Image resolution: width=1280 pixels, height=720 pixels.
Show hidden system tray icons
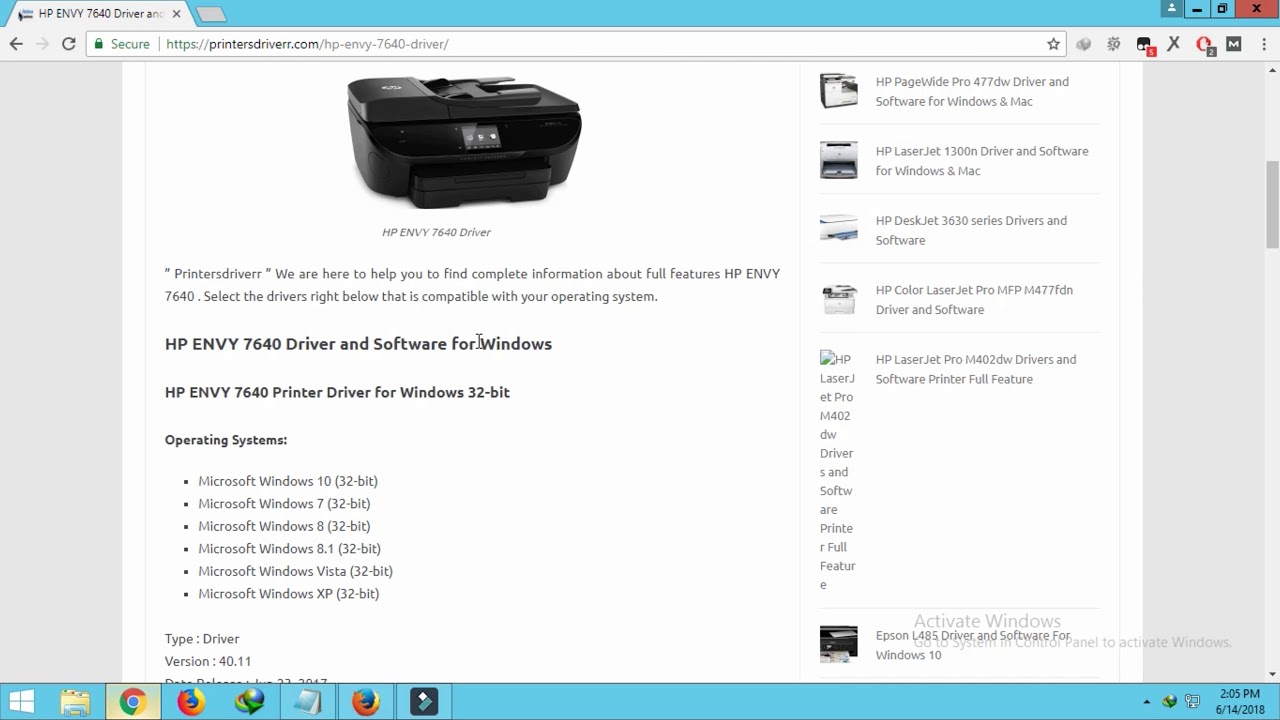pos(1146,702)
